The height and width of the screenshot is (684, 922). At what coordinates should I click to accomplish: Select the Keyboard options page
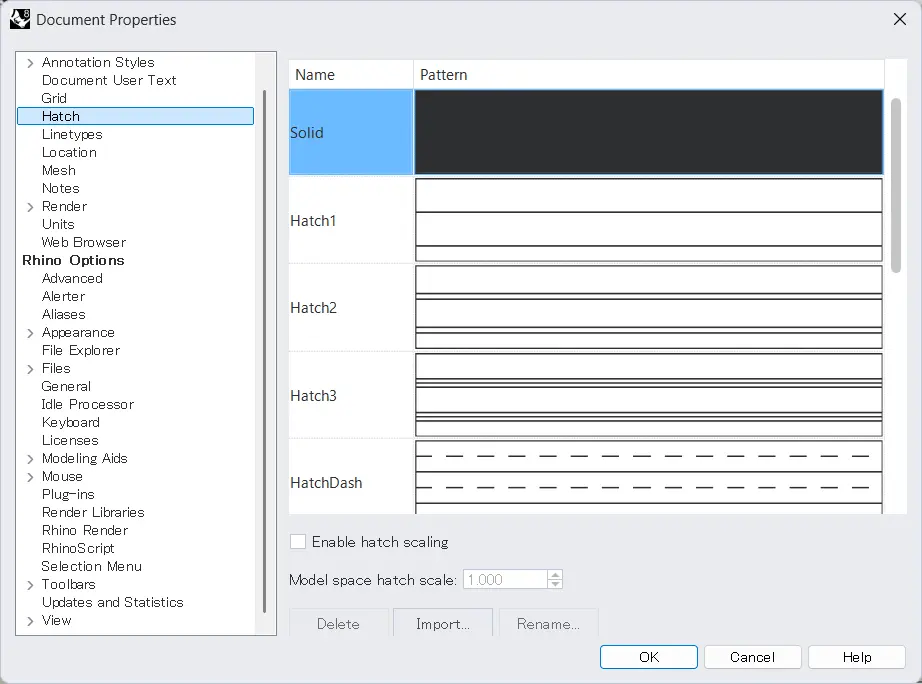point(70,422)
